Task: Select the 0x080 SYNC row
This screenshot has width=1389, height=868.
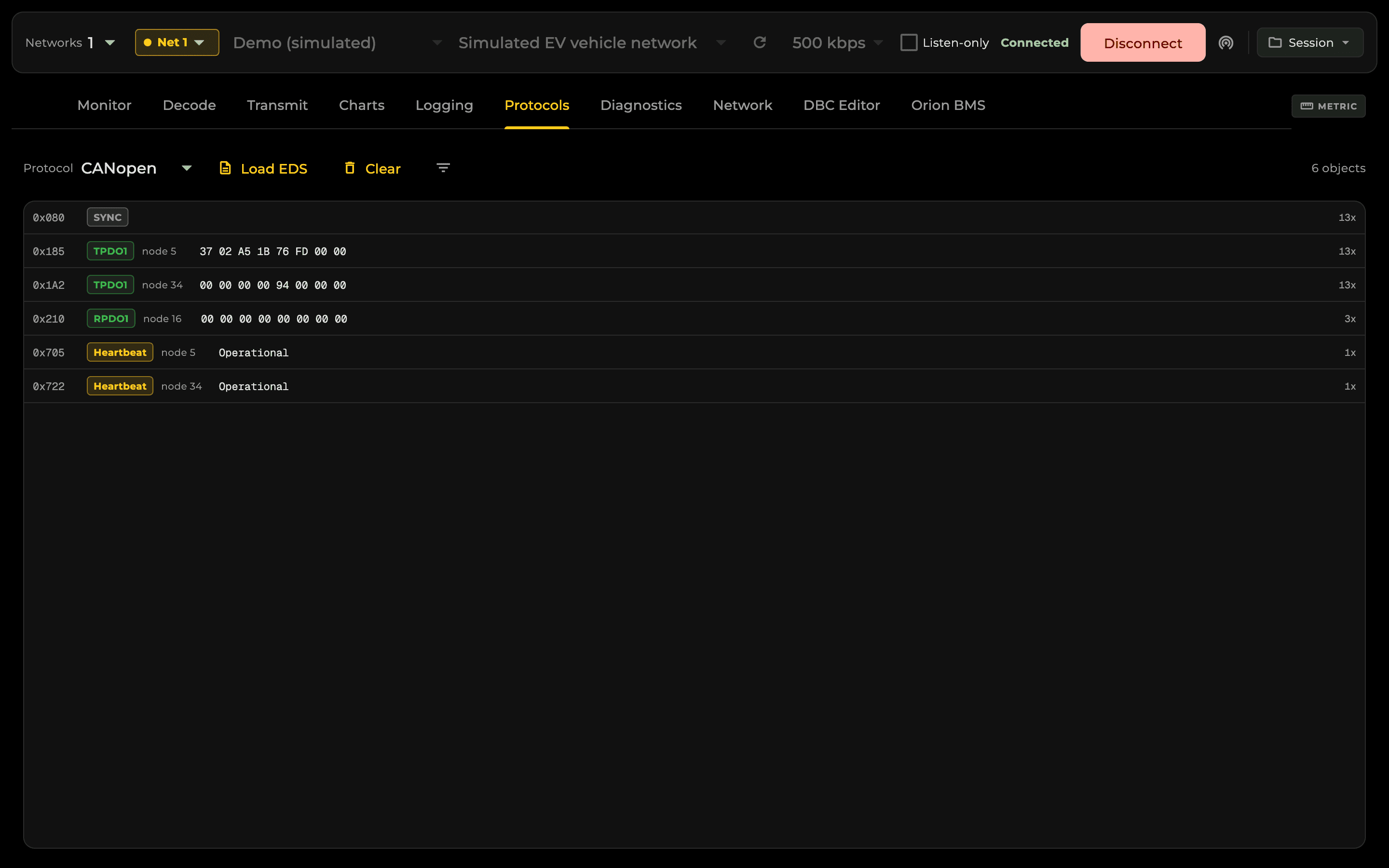Action: tap(694, 217)
